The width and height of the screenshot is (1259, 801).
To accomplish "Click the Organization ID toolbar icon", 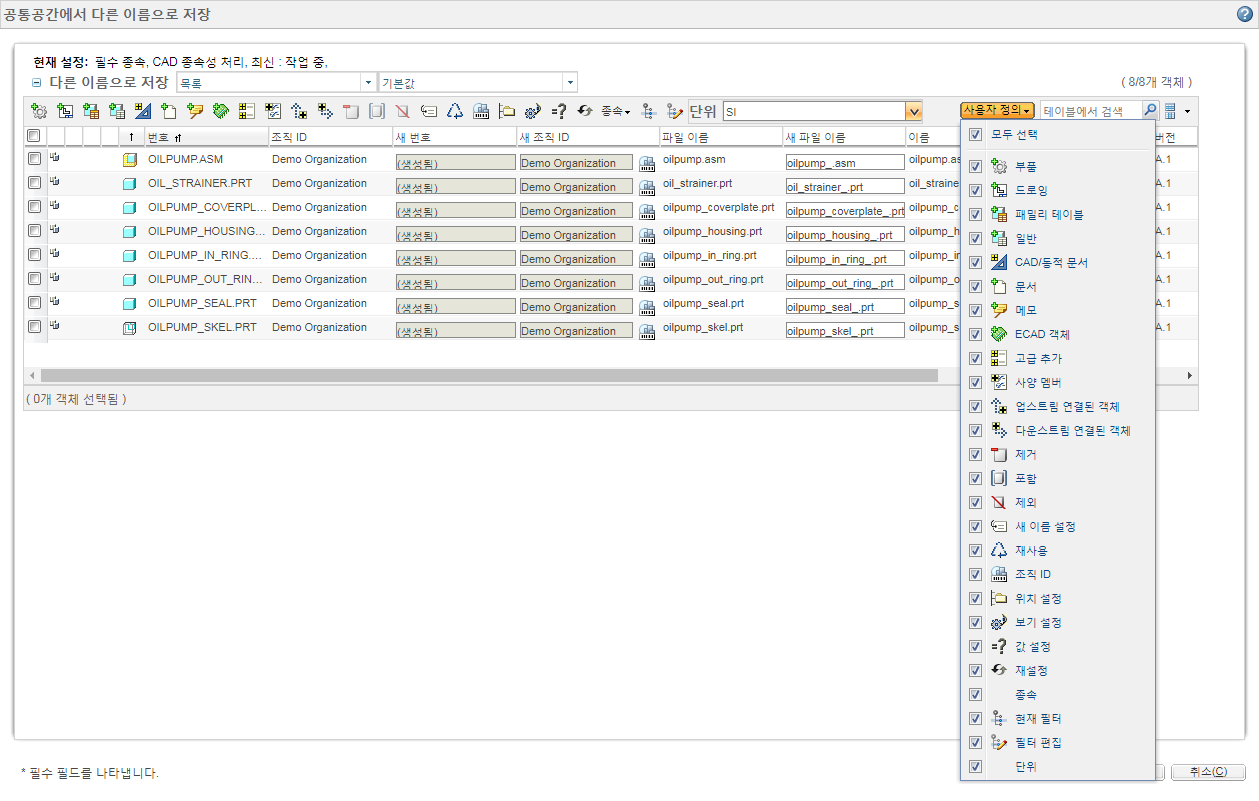I will point(481,111).
